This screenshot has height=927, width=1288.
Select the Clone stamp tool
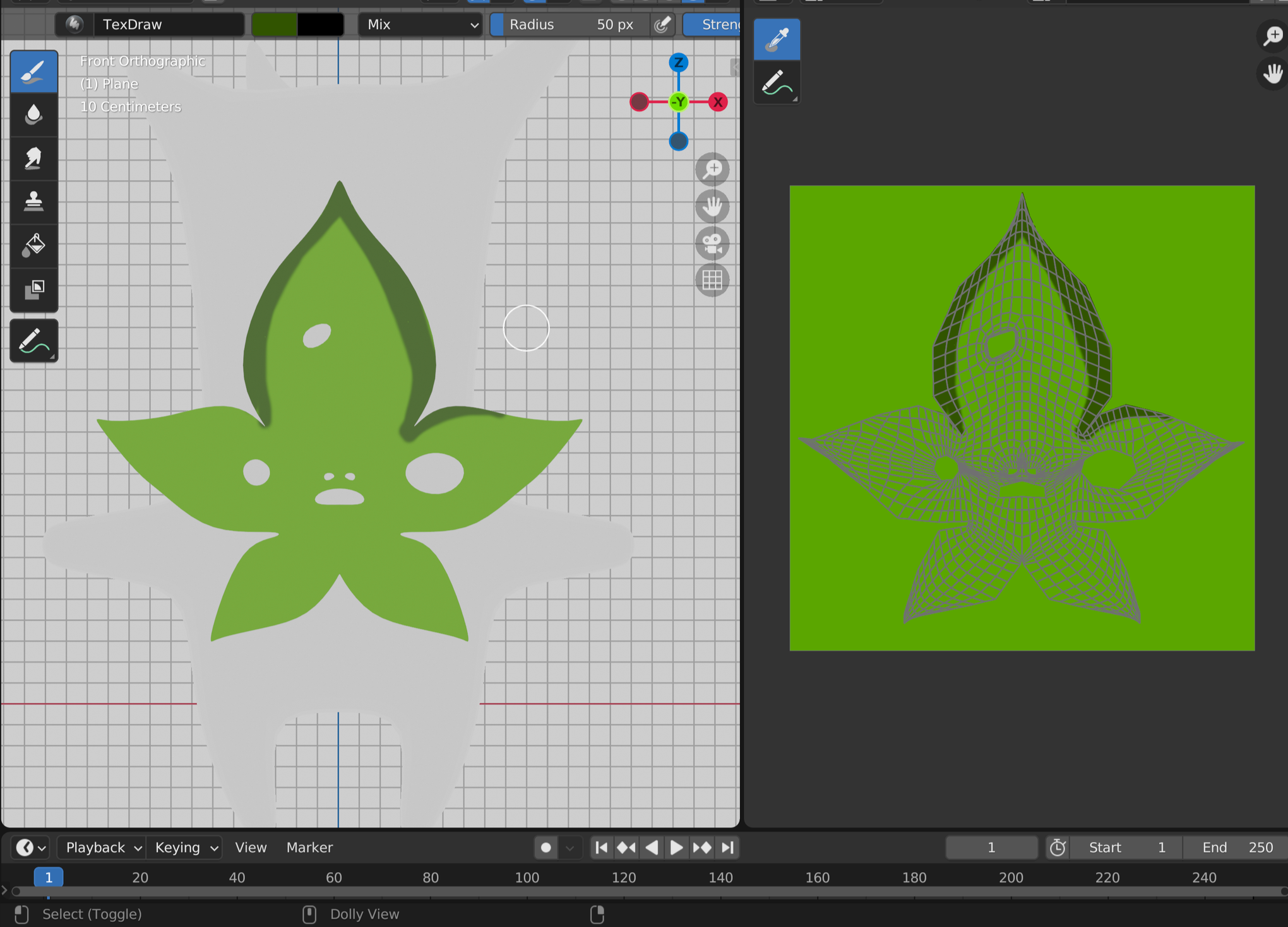(34, 202)
